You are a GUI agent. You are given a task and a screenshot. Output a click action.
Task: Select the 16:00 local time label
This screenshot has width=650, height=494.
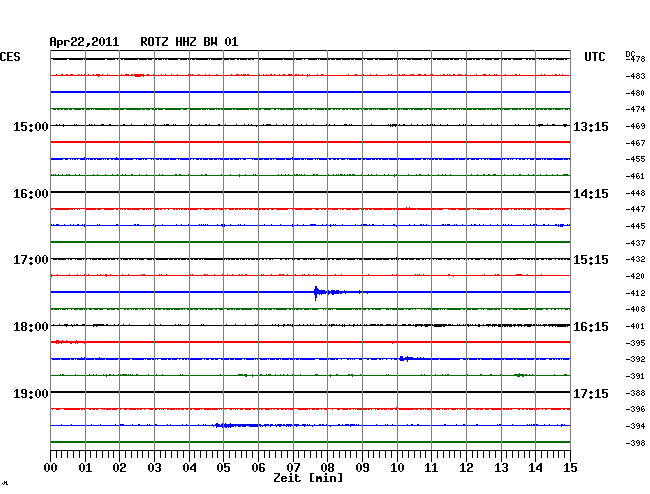pos(31,194)
